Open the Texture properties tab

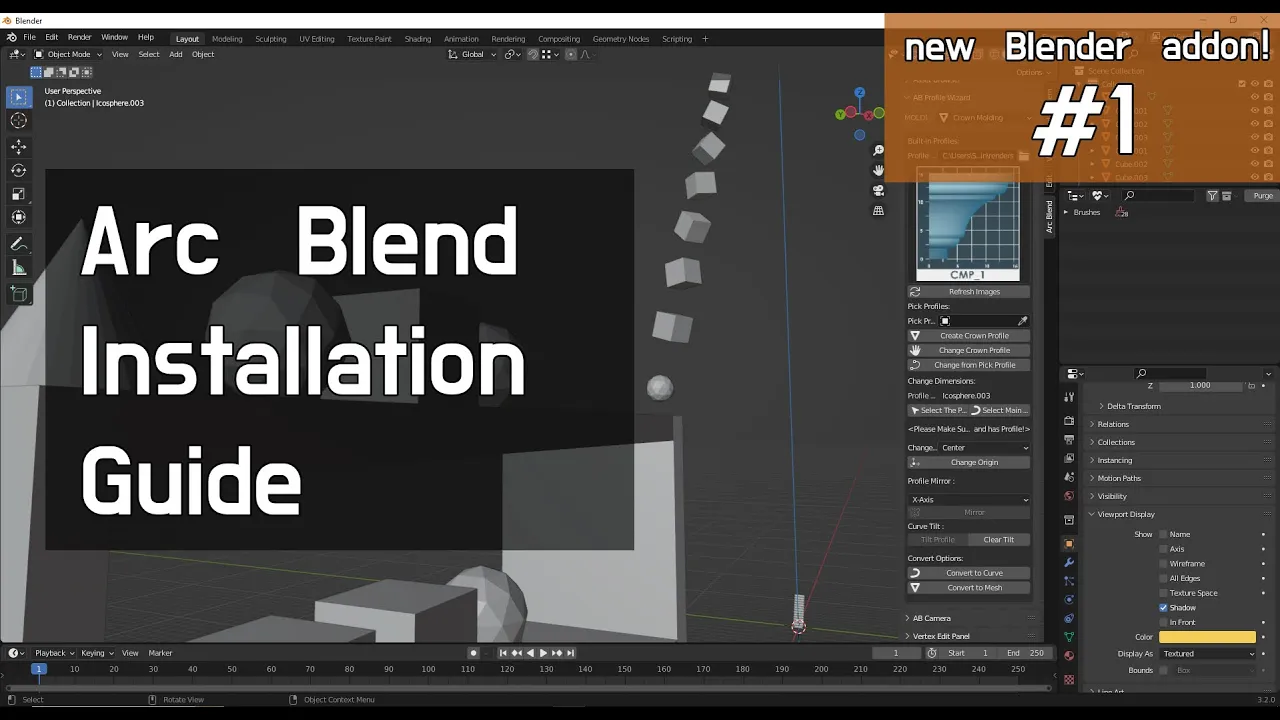[1069, 680]
